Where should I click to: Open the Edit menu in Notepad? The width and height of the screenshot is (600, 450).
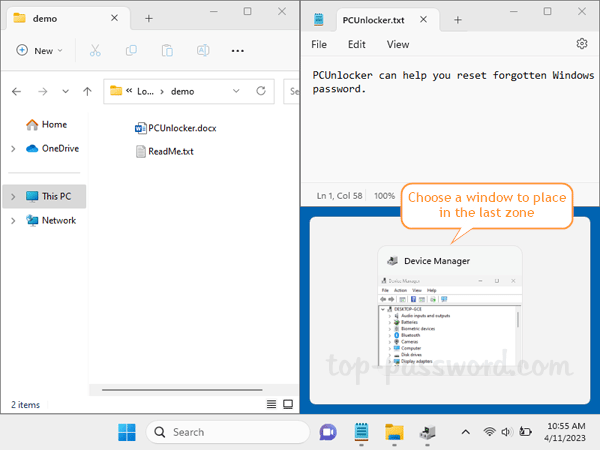[357, 44]
